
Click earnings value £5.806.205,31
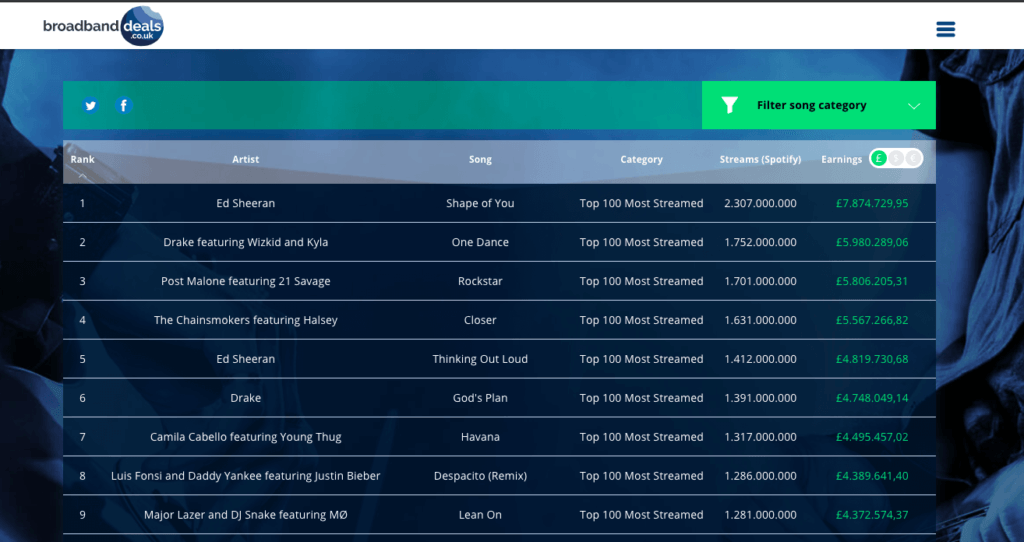click(872, 281)
